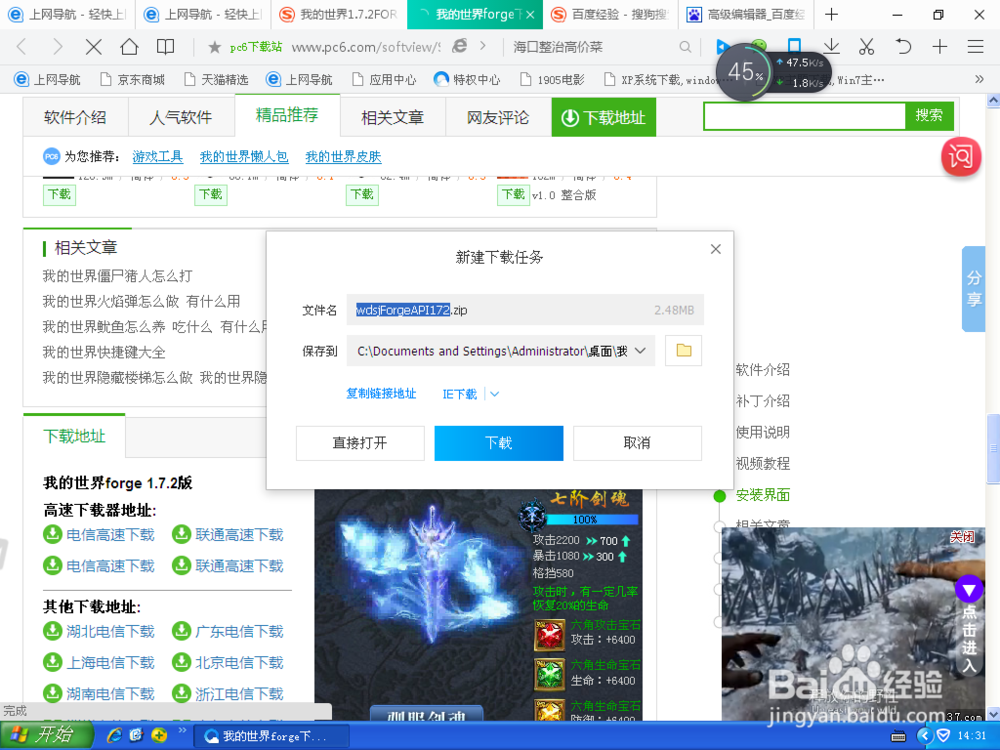The height and width of the screenshot is (750, 1000).
Task: Click the 取消 cancel button
Action: coord(637,443)
